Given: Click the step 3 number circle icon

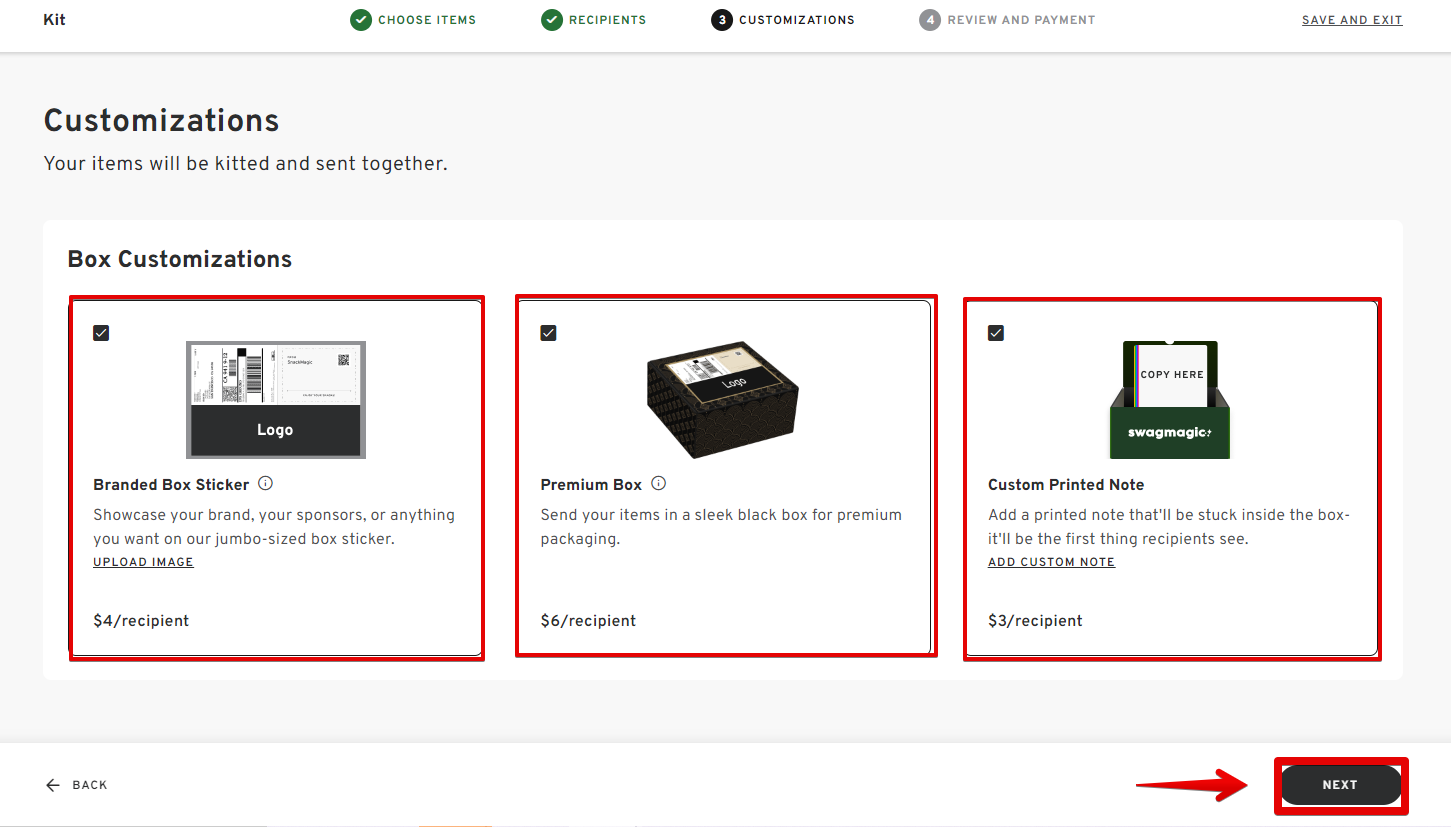Looking at the screenshot, I should (722, 20).
